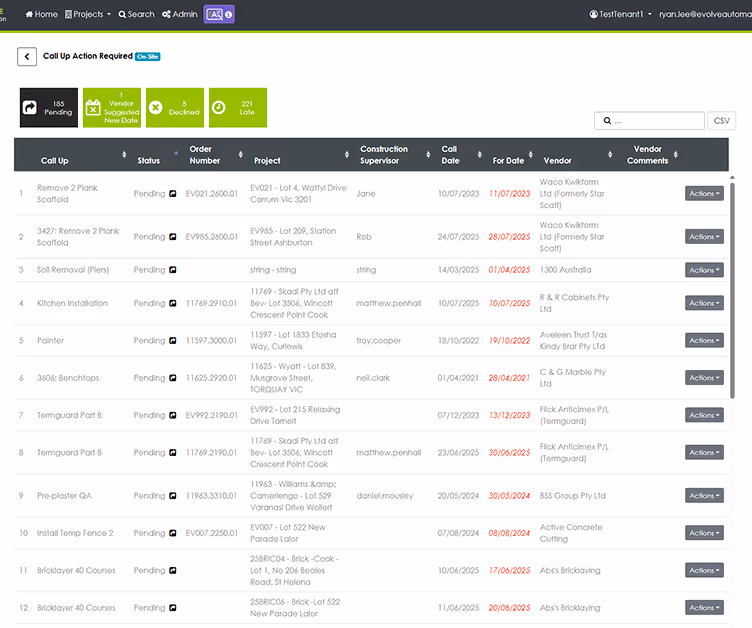
Task: Select the 5 Declined tile
Action: point(175,107)
